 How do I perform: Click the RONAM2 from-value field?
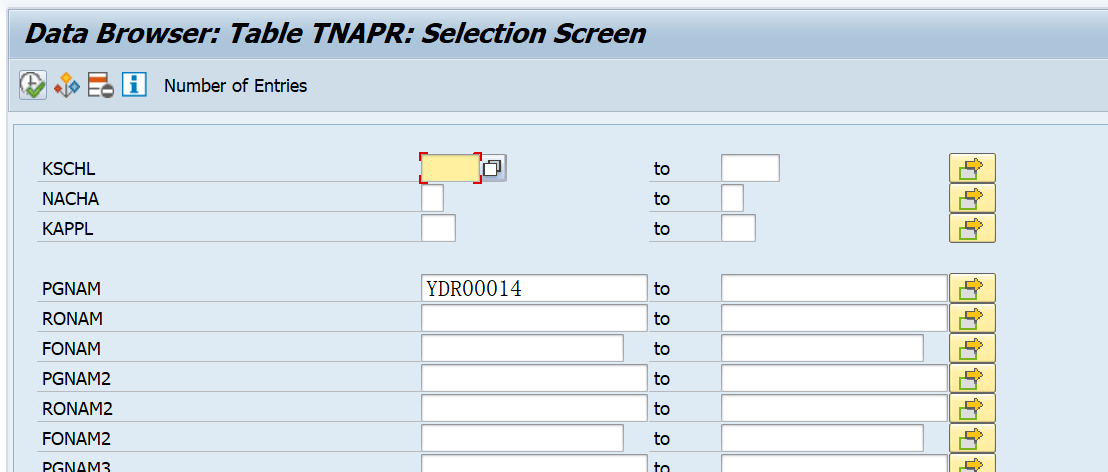534,408
